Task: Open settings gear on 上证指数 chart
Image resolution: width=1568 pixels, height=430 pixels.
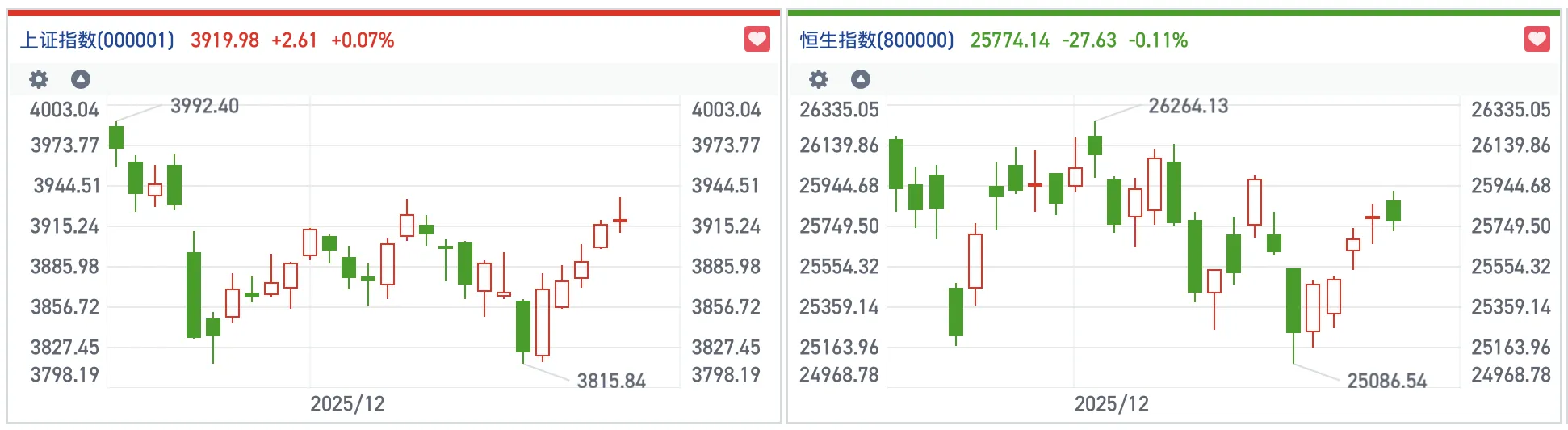Action: 39,79
